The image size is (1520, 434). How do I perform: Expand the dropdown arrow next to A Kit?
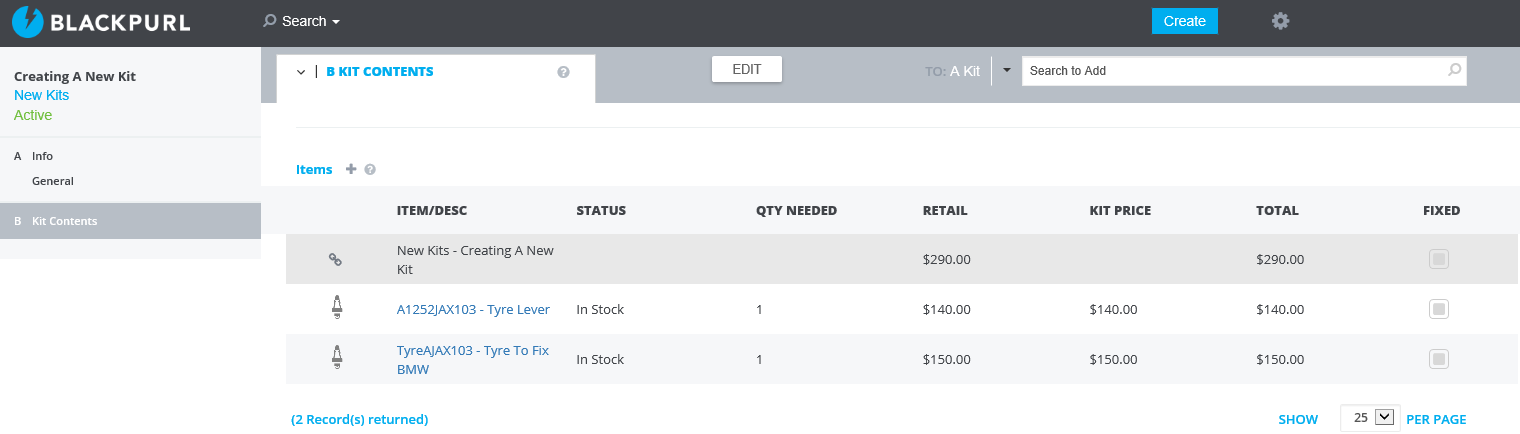(1007, 71)
